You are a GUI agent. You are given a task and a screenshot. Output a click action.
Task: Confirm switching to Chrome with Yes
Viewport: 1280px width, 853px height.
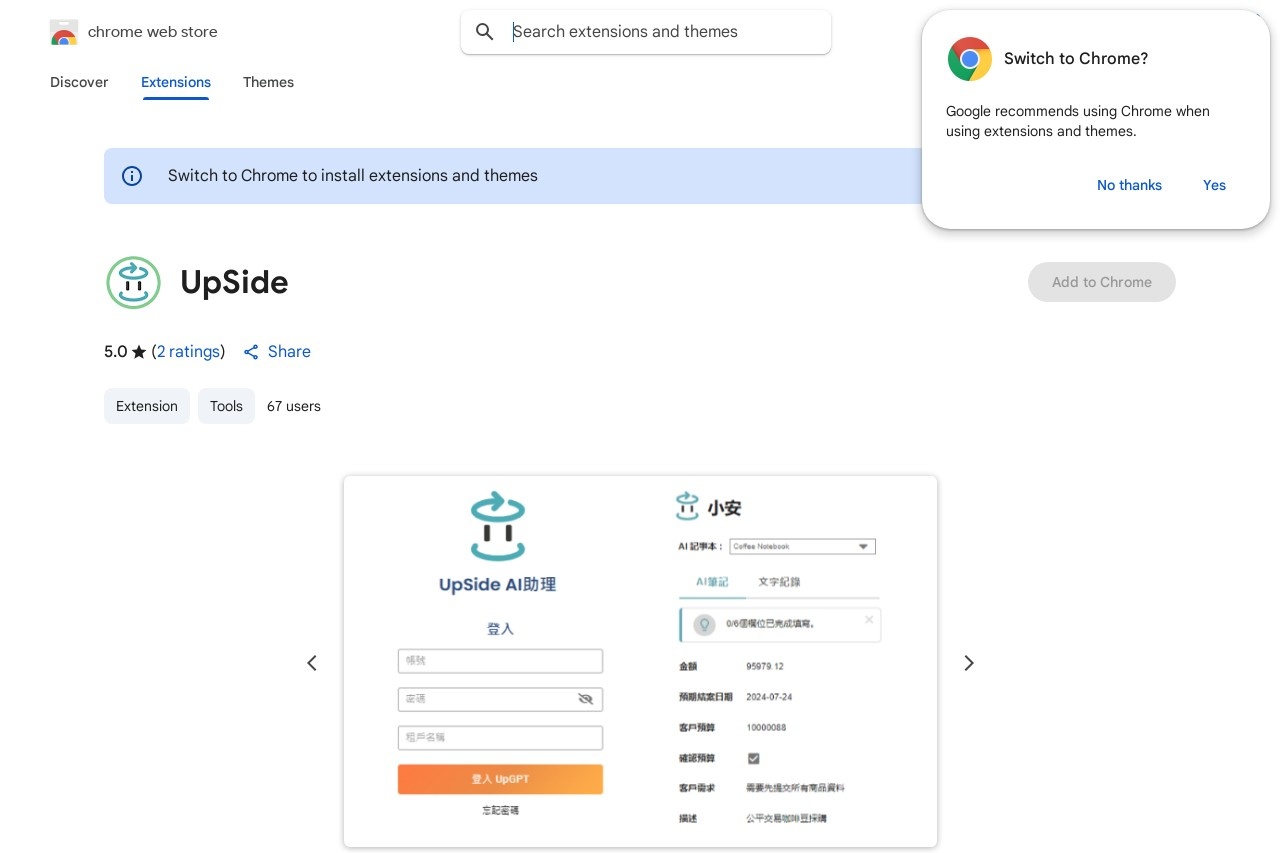click(x=1214, y=185)
